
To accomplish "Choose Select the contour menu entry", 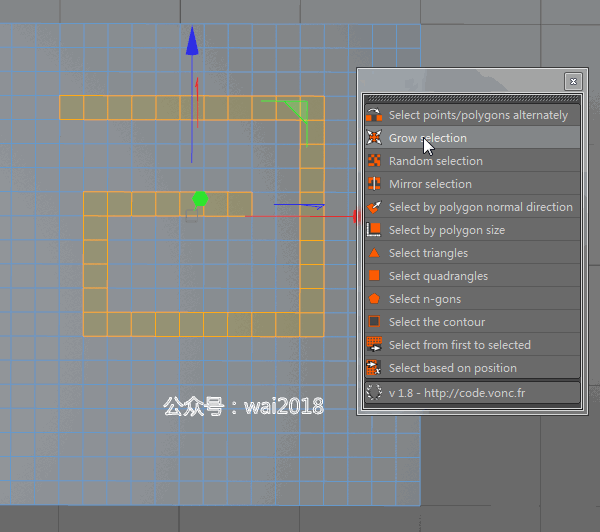I will pos(473,321).
